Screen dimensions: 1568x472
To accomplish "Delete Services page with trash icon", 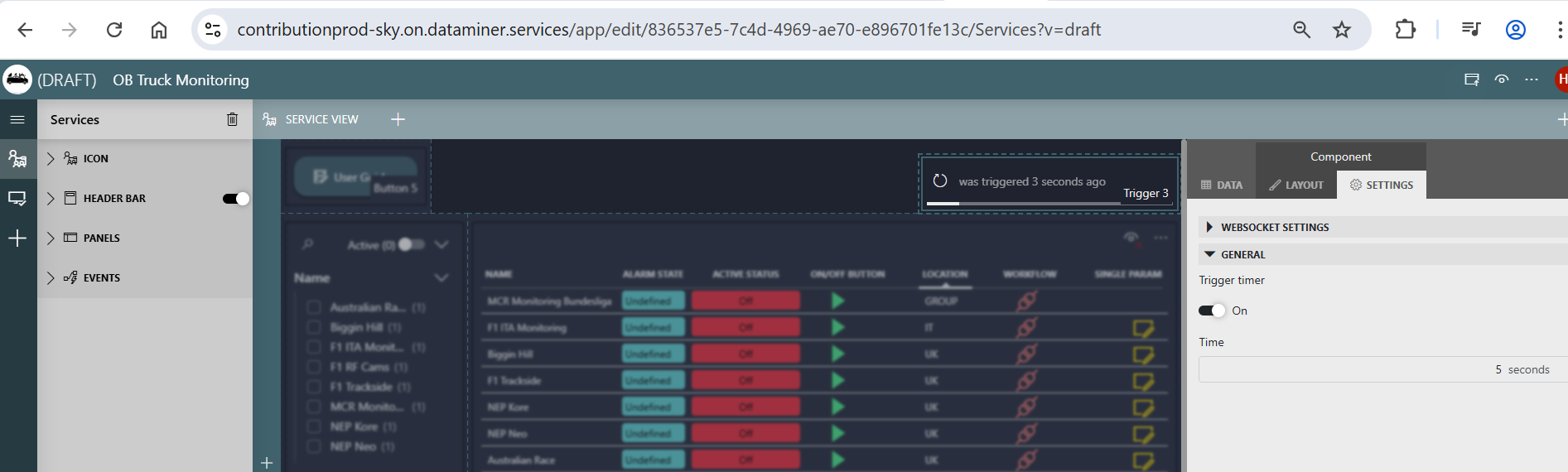I will (x=232, y=119).
